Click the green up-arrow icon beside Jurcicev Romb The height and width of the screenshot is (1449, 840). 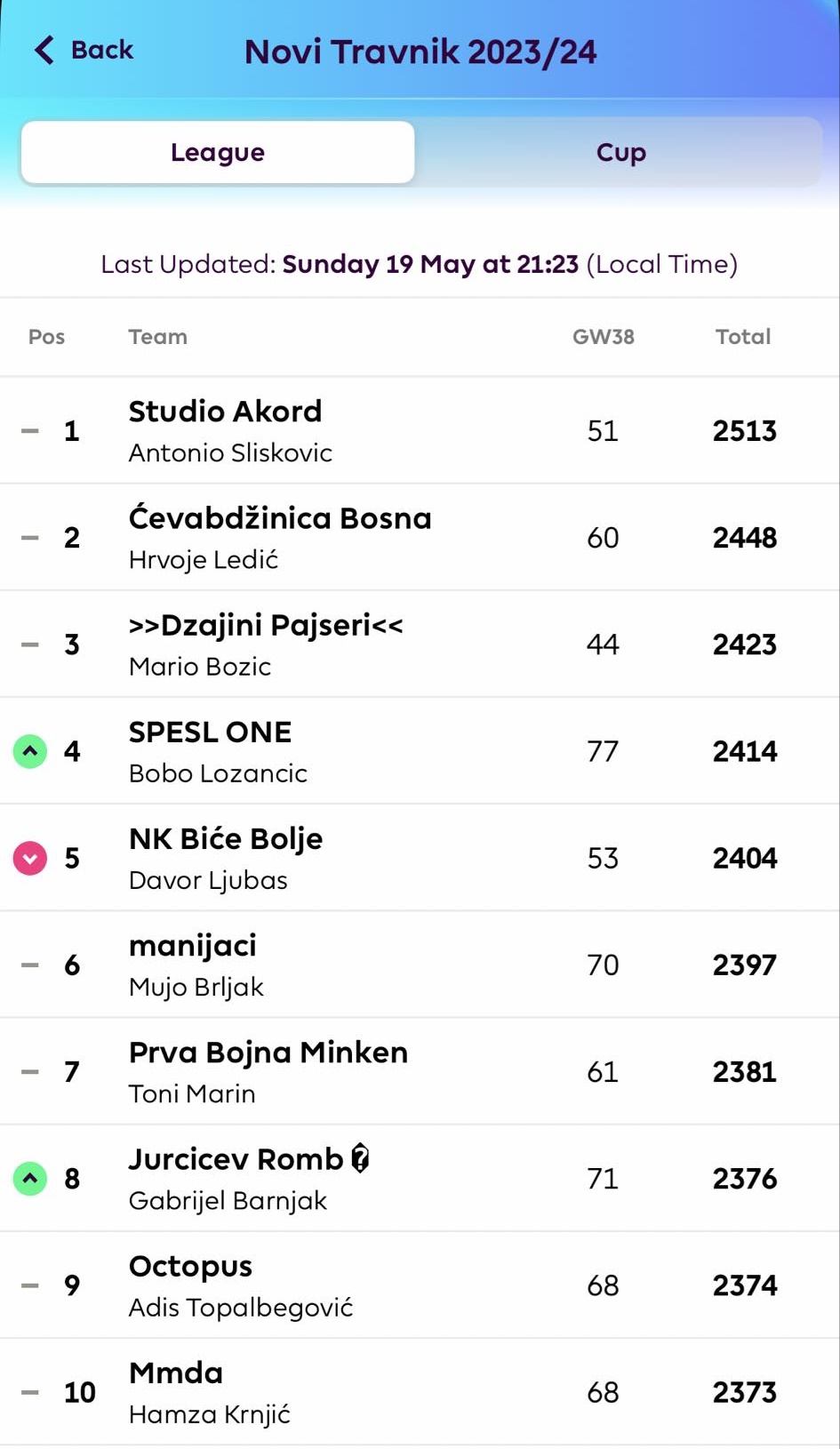[30, 1179]
